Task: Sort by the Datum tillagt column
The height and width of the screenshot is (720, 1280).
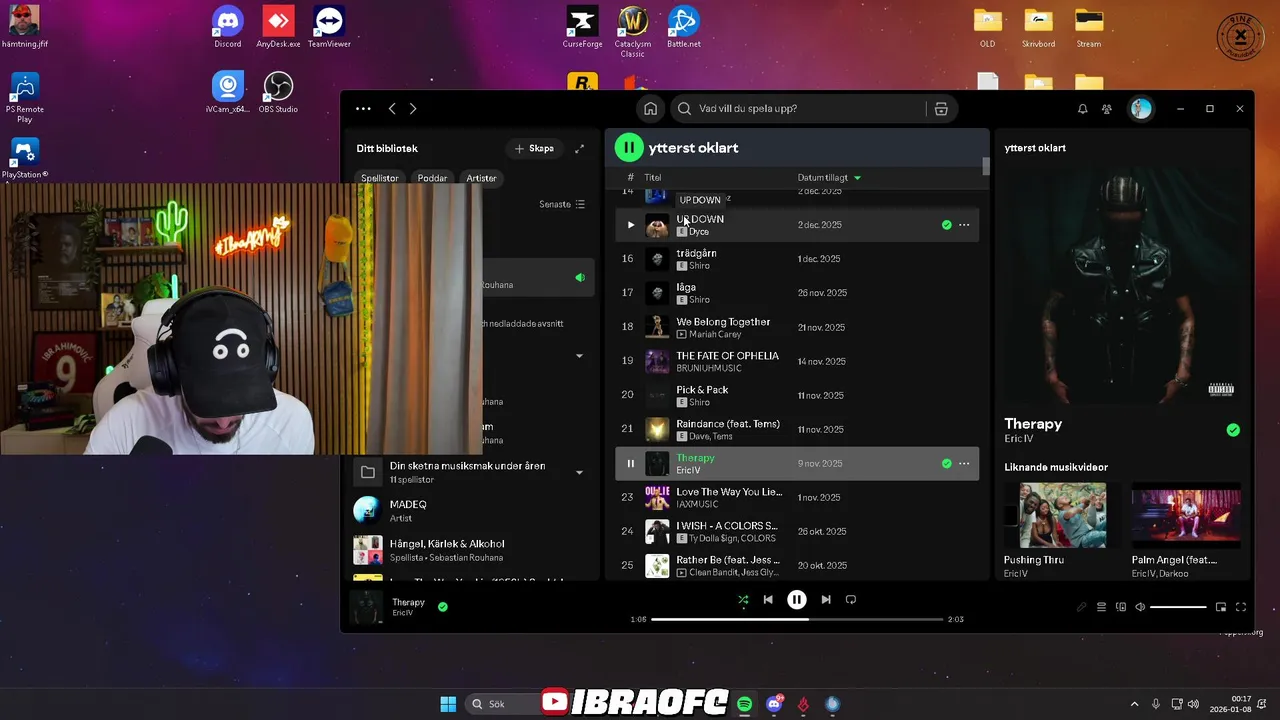Action: click(x=829, y=178)
